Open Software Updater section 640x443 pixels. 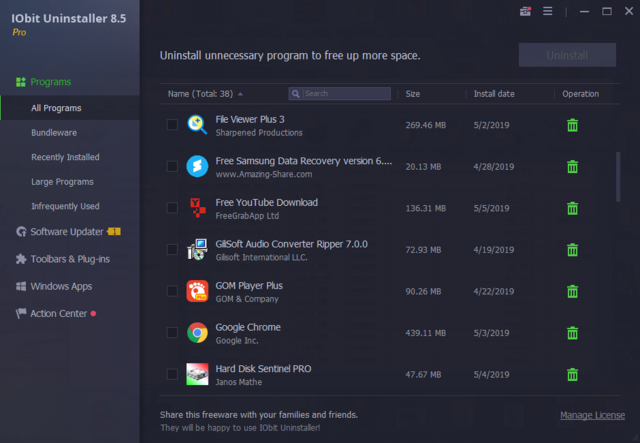click(67, 232)
